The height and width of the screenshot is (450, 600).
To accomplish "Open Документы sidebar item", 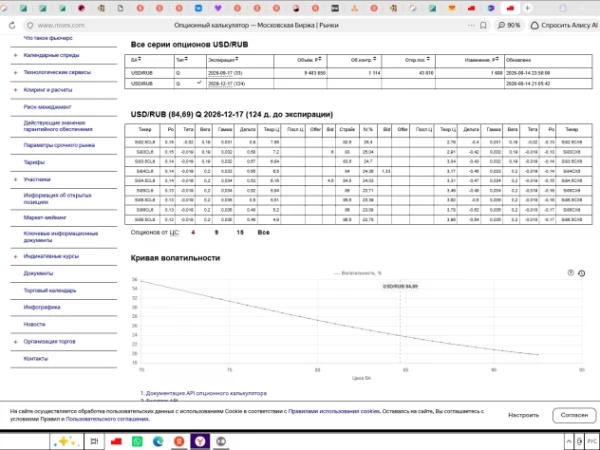I will pyautogui.click(x=38, y=273).
